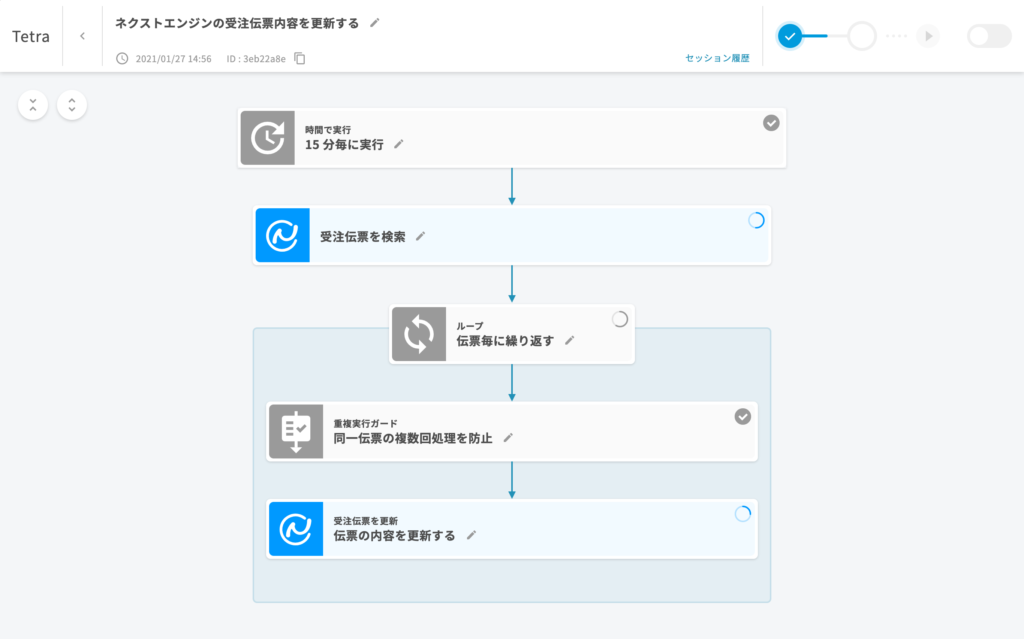The image size is (1024, 639).
Task: Select the Next Engine icon on 受注伝票を検索
Action: tap(283, 235)
